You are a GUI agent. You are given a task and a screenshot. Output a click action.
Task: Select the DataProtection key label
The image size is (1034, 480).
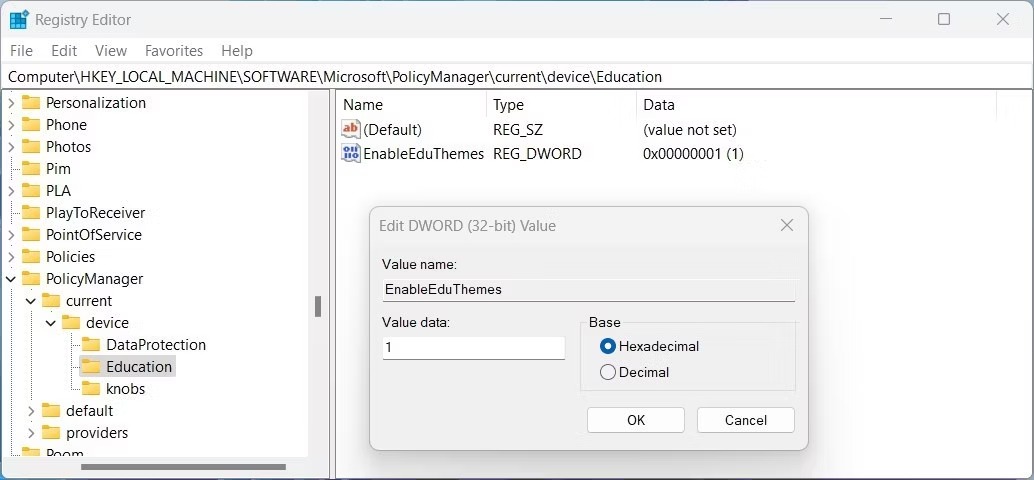click(156, 345)
